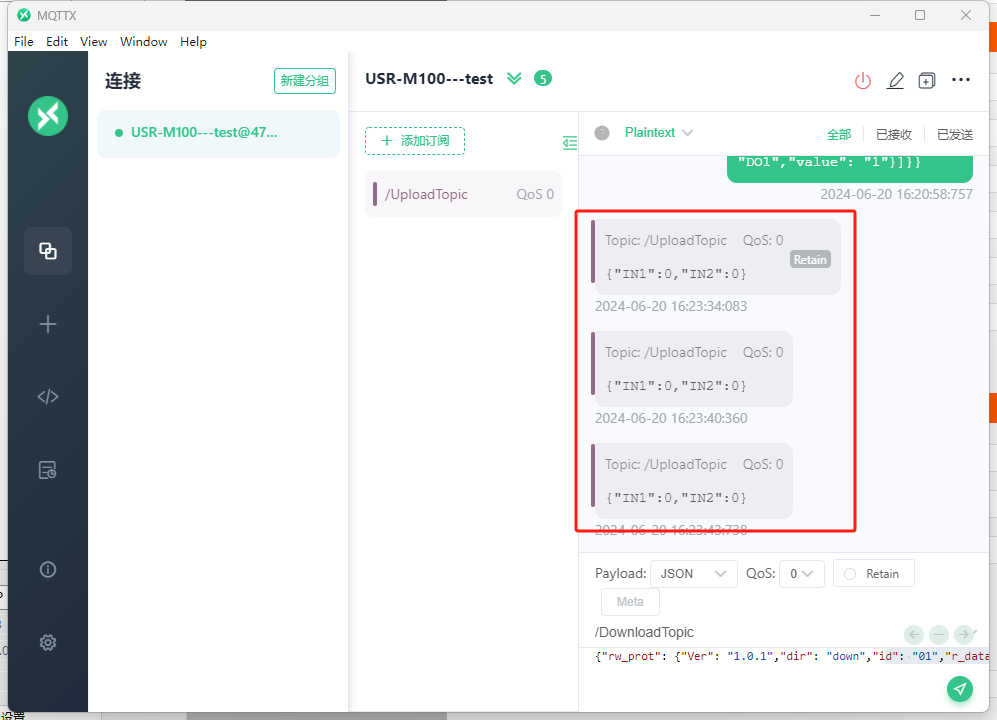Click the power disconnect icon
The image size is (997, 720).
point(862,81)
